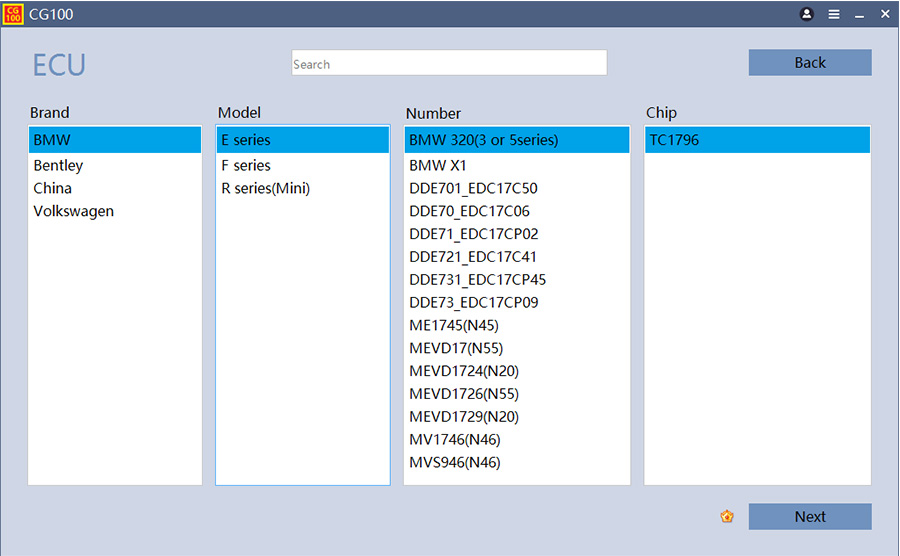Screen dimensions: 900x556
Task: Select BMW X1 in the Number list
Action: (438, 165)
